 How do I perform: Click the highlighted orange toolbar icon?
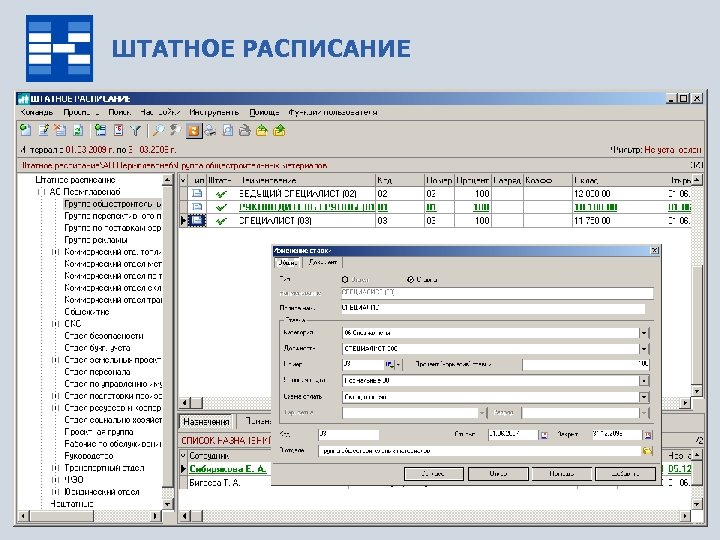click(194, 130)
